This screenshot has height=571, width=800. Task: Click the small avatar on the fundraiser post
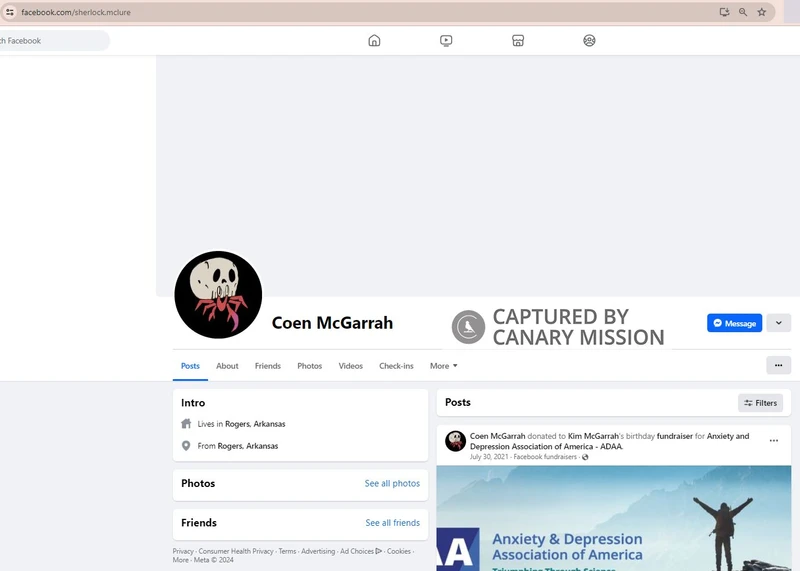pyautogui.click(x=455, y=441)
